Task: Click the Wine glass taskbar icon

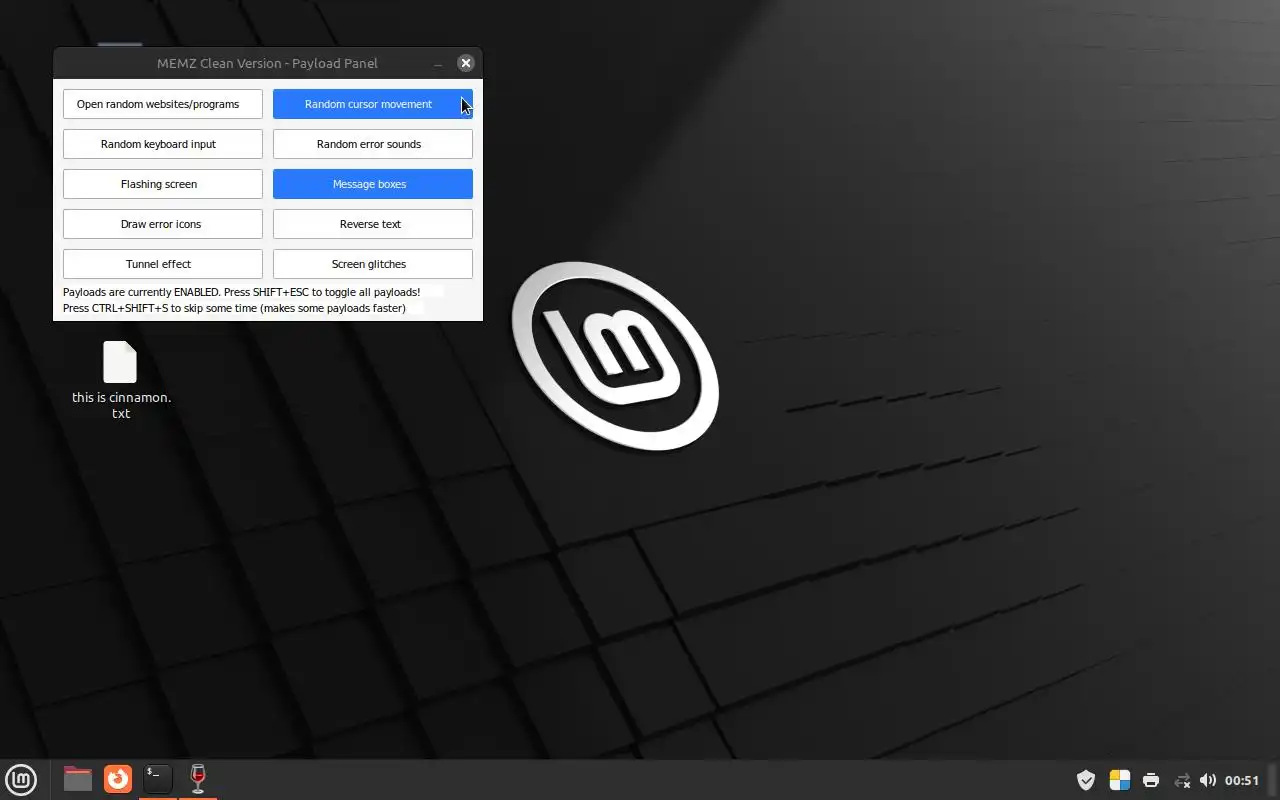Action: click(x=198, y=779)
